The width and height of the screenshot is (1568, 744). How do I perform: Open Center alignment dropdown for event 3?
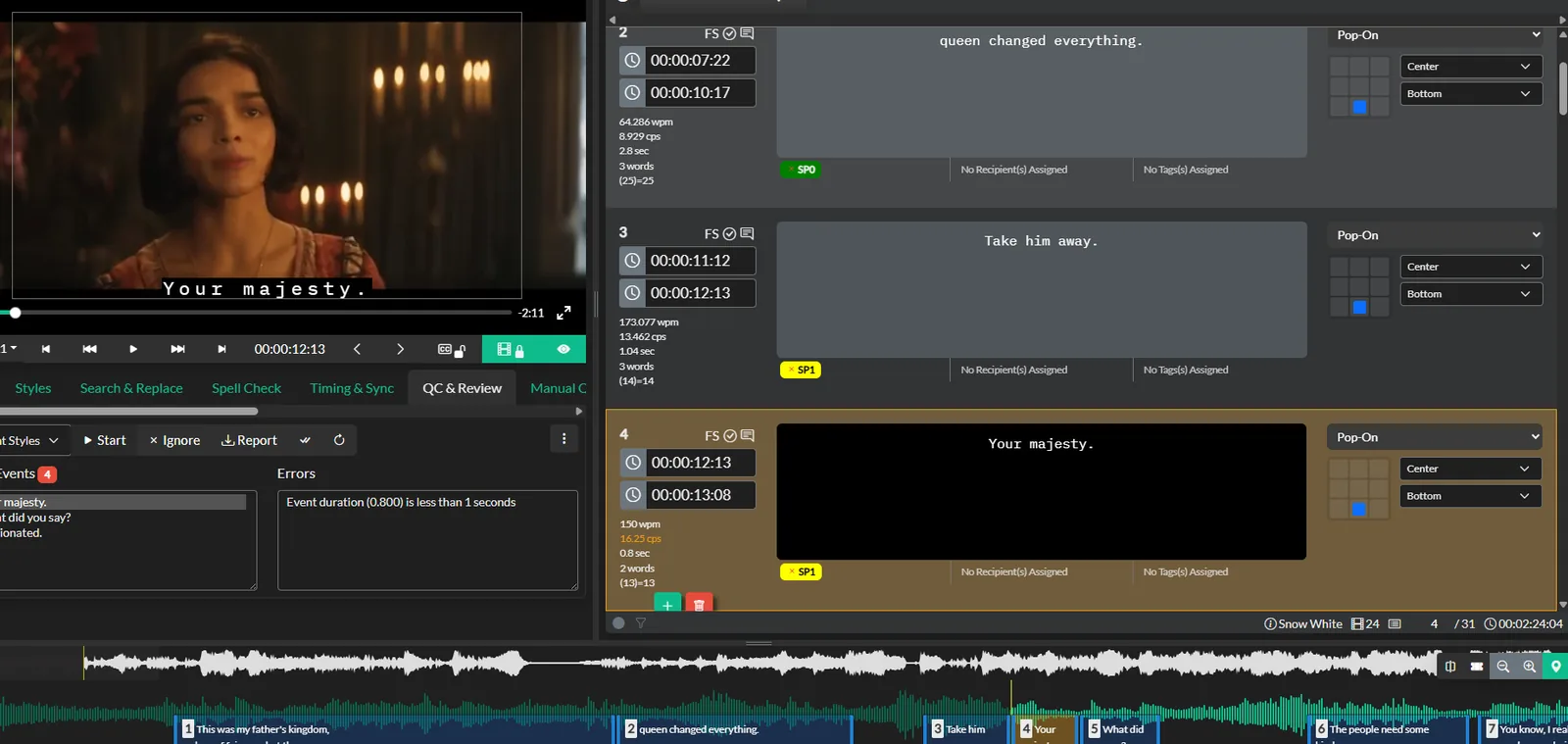(x=1471, y=267)
